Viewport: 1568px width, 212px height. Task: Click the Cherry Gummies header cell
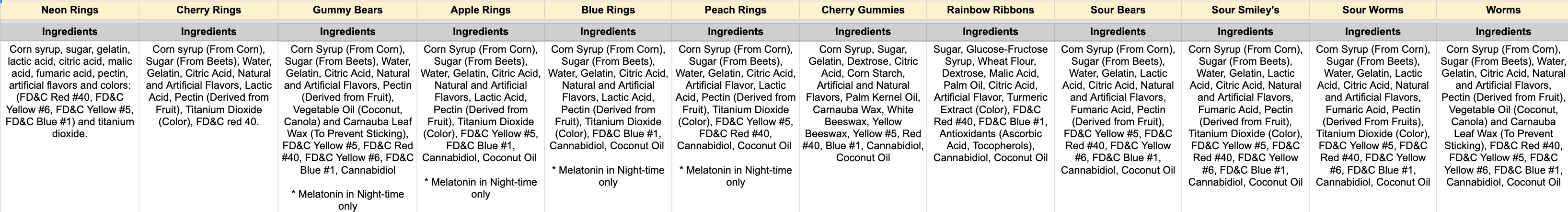pos(863,10)
